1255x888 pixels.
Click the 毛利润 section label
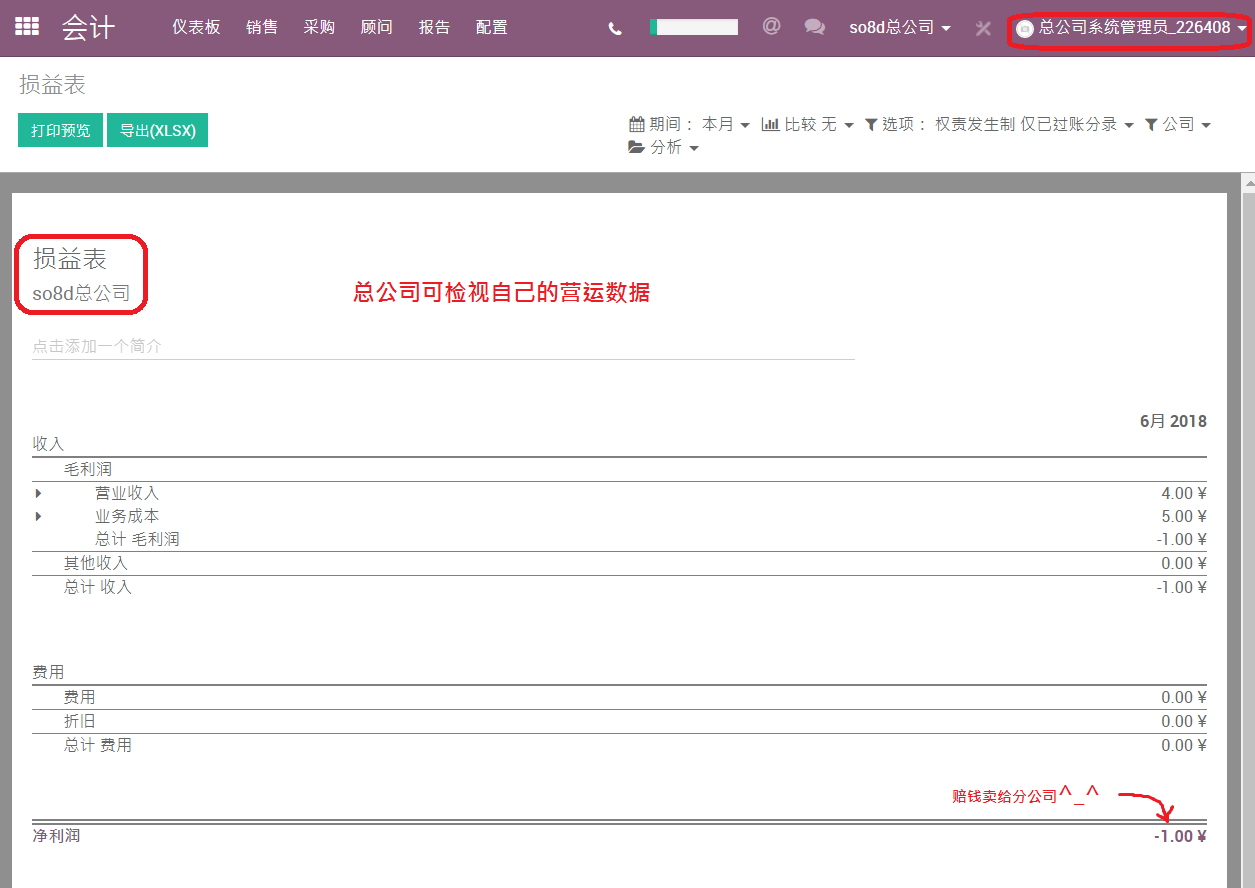click(x=88, y=468)
